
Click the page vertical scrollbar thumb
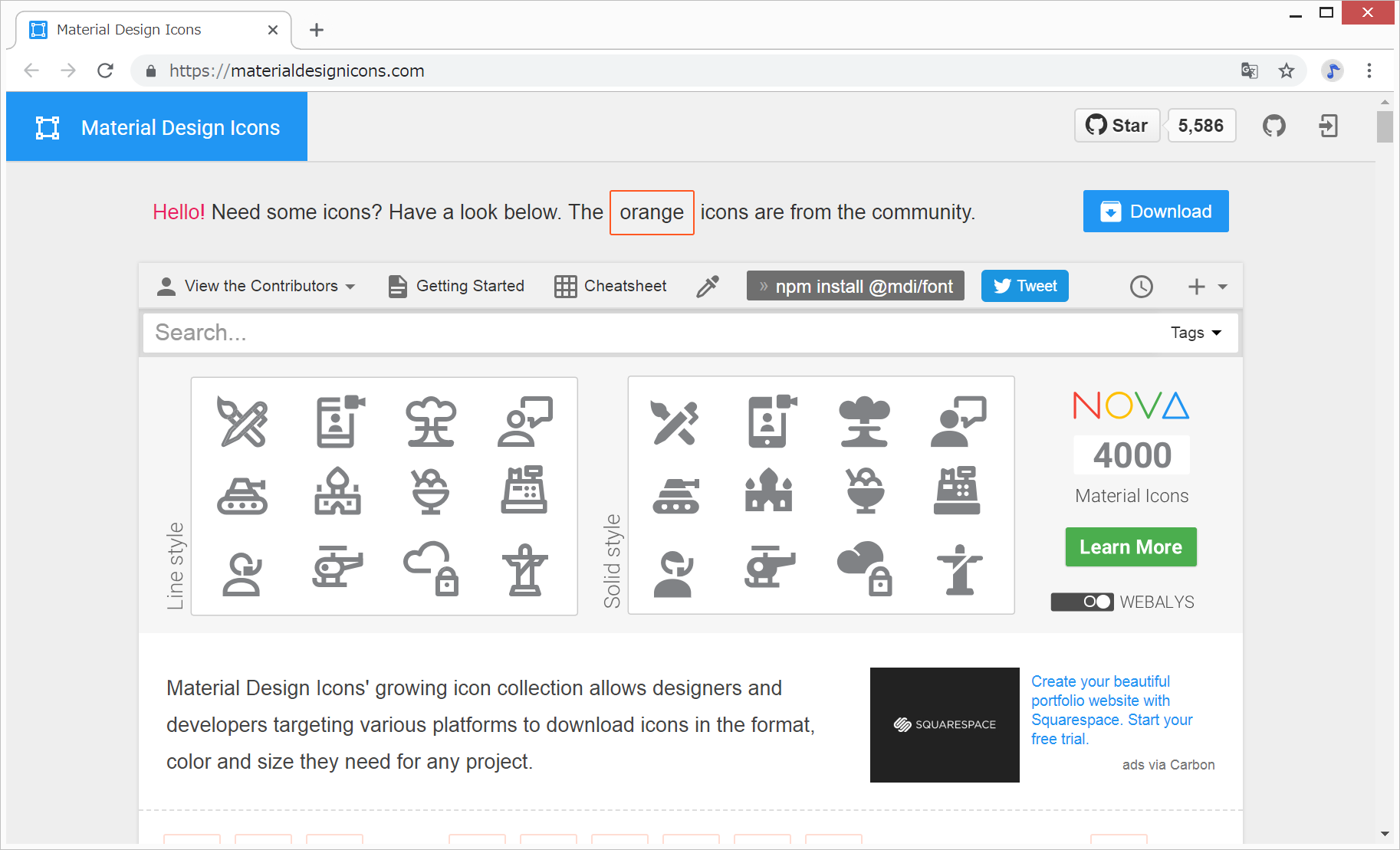tap(1384, 126)
